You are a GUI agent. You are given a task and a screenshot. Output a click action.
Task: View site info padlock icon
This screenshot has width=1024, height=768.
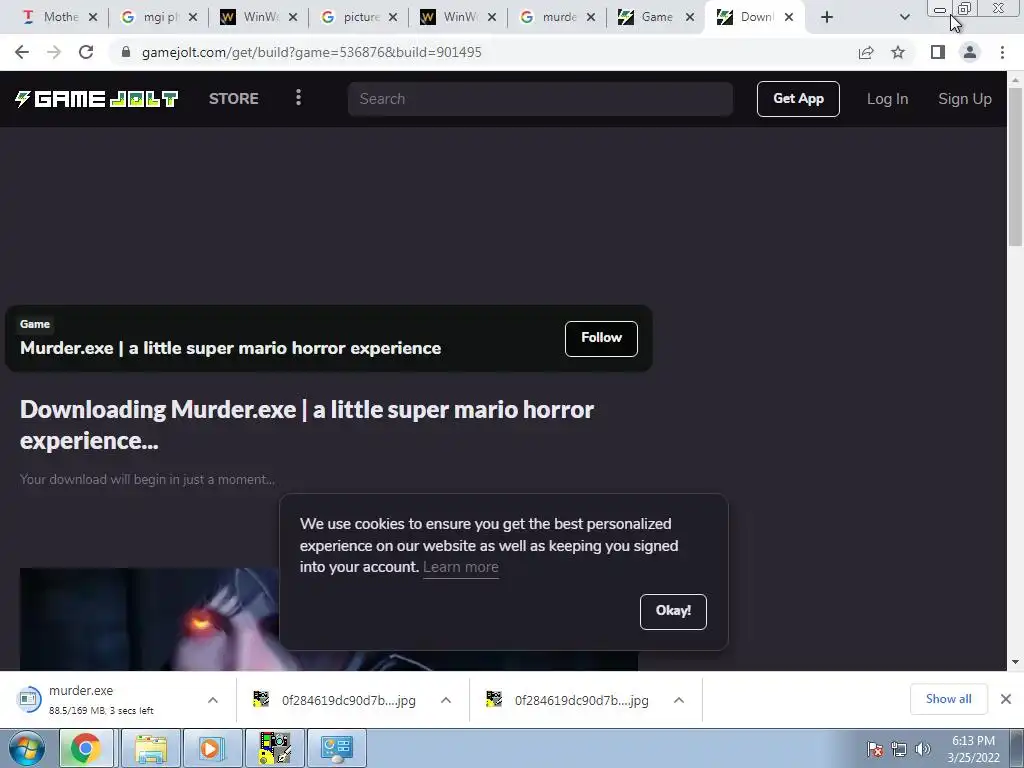coord(126,52)
